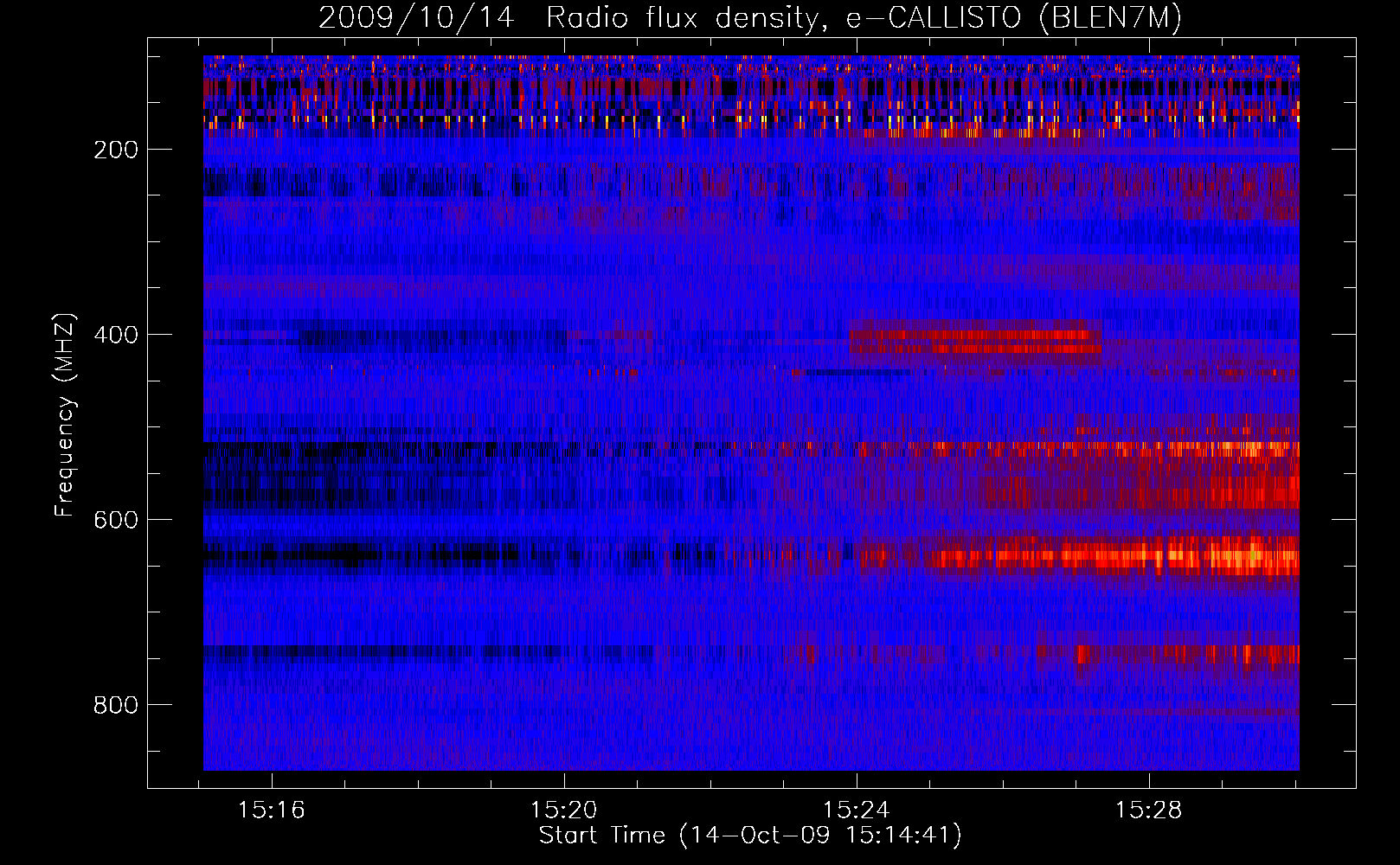Click the 200 frequency tick label
Screen dimensions: 1400x865
click(x=116, y=150)
